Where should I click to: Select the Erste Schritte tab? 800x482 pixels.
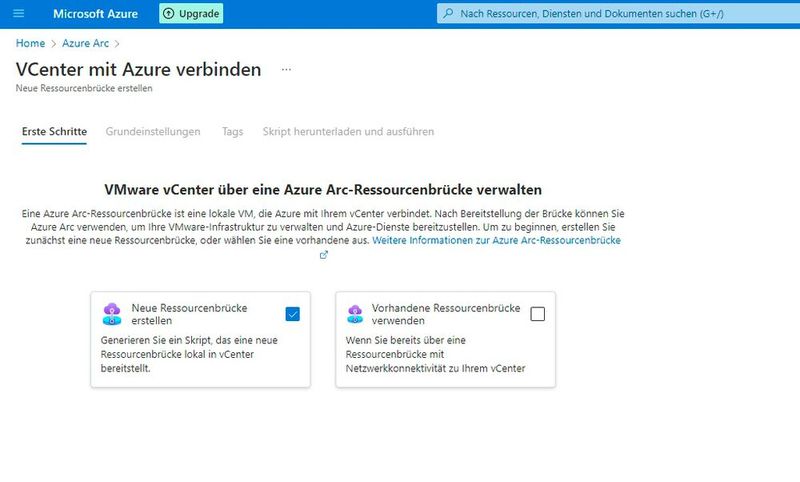tap(54, 132)
